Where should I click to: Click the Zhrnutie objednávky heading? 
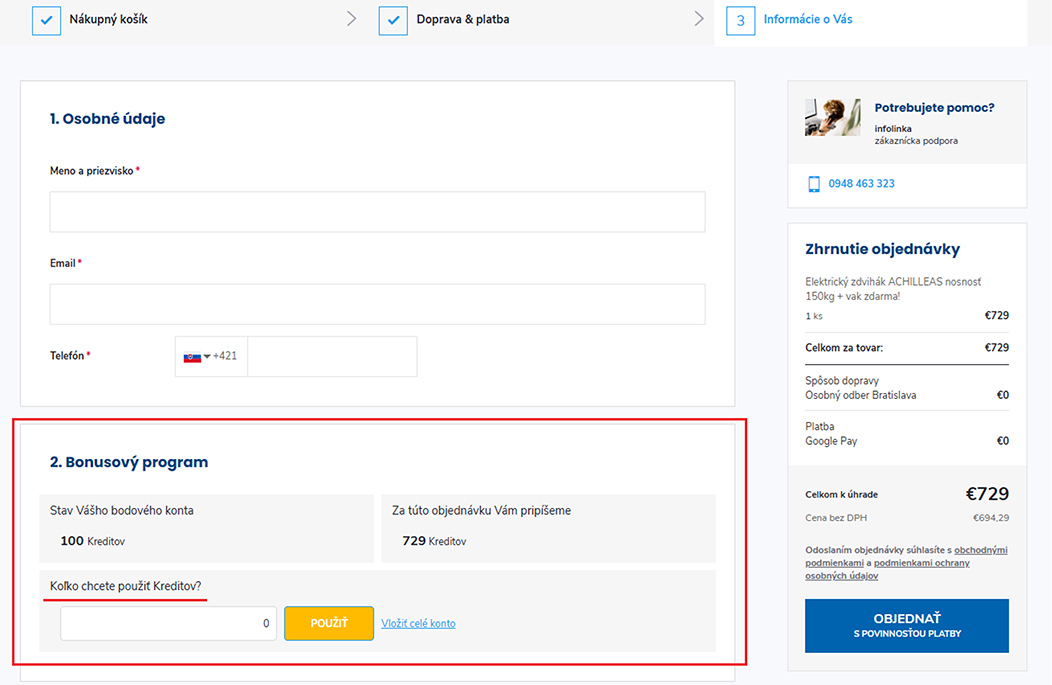pyautogui.click(x=882, y=249)
